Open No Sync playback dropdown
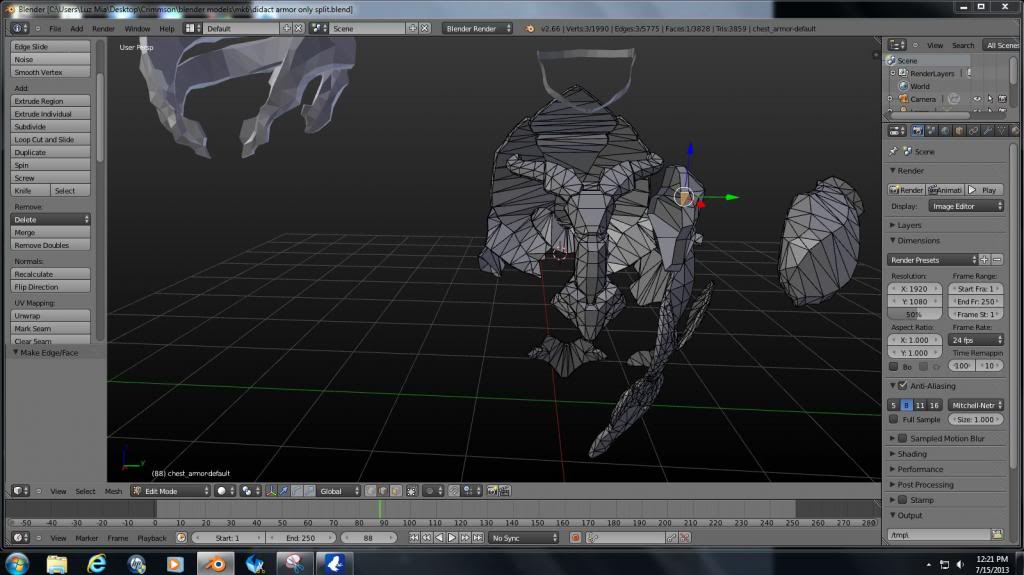This screenshot has height=575, width=1024. [524, 538]
